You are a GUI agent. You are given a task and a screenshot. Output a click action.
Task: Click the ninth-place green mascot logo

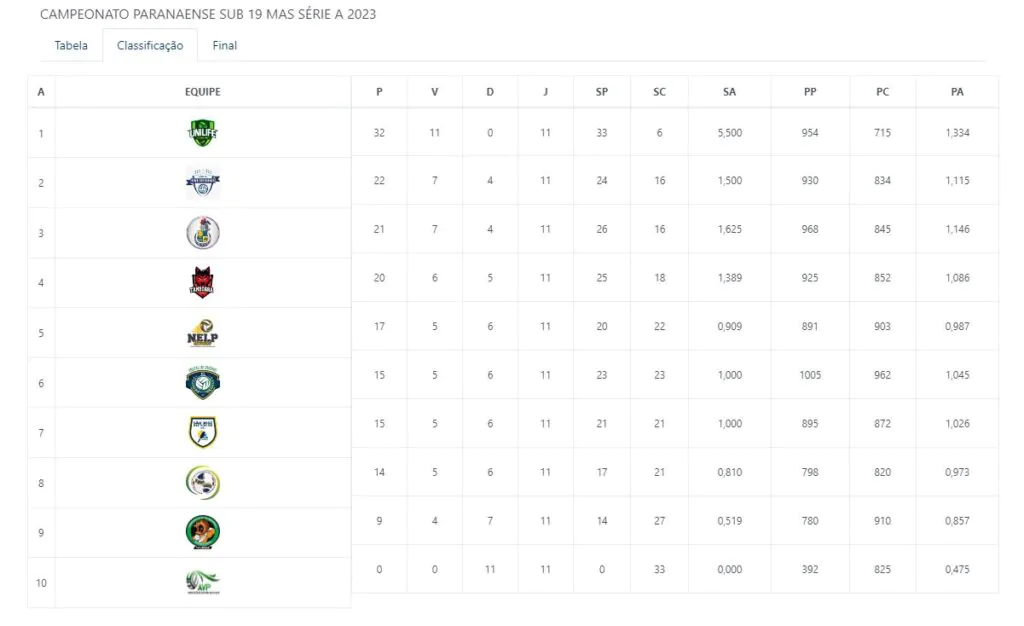[x=203, y=532]
